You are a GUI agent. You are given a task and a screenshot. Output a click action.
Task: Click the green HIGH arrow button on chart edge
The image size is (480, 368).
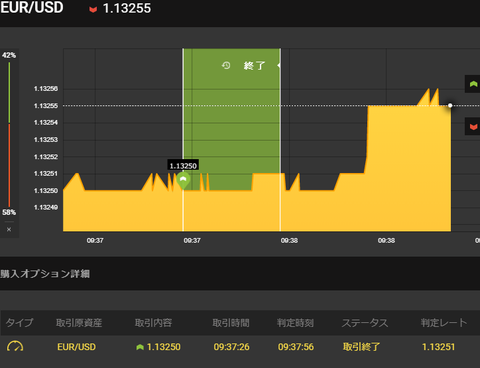(473, 84)
